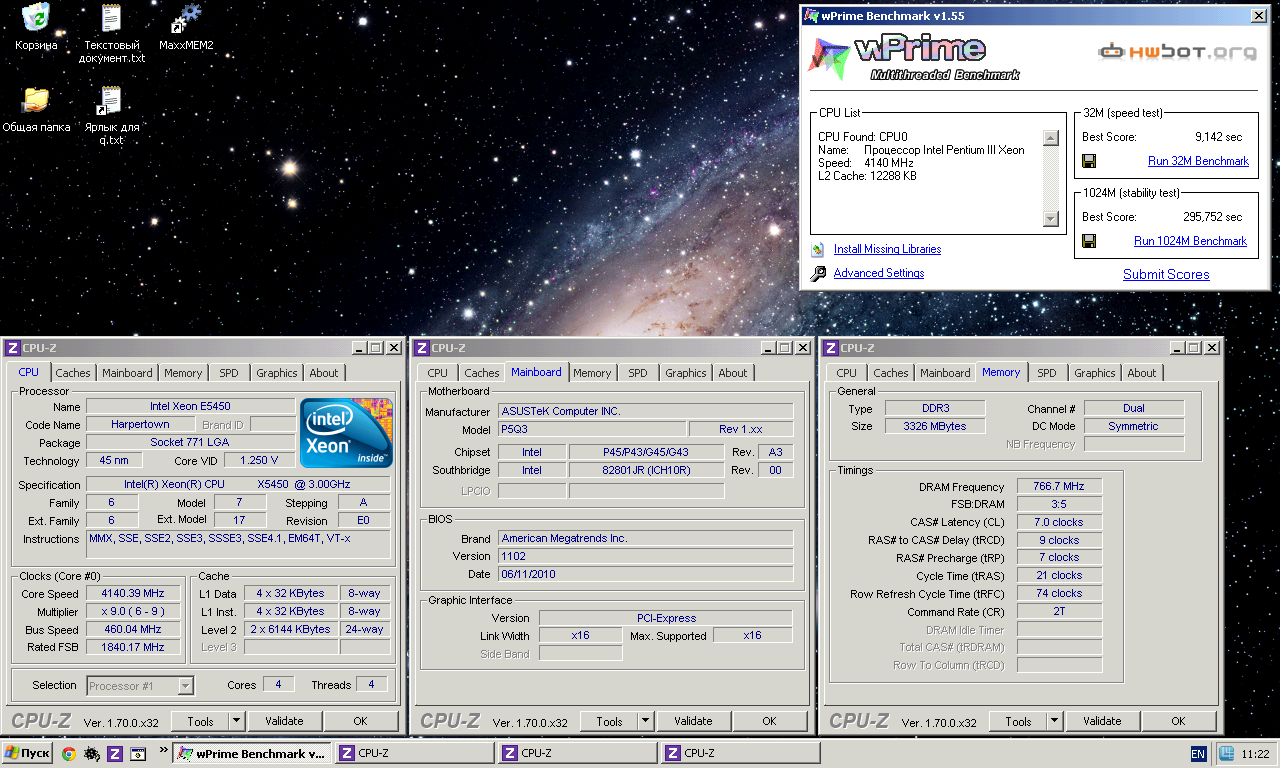Click the Advanced Settings wrench icon
1280x768 pixels.
click(x=818, y=273)
